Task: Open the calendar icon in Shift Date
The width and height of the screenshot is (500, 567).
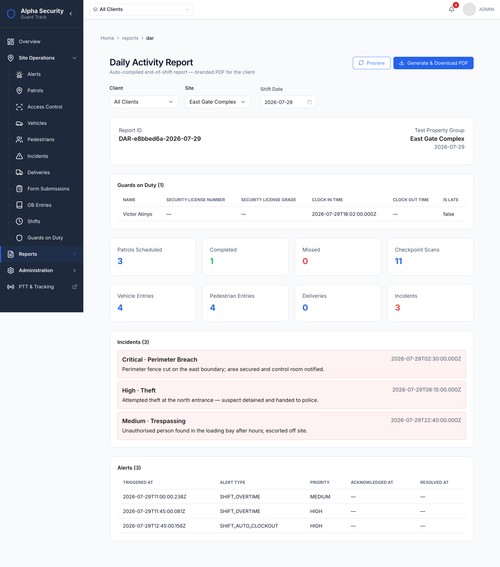Action: (309, 102)
